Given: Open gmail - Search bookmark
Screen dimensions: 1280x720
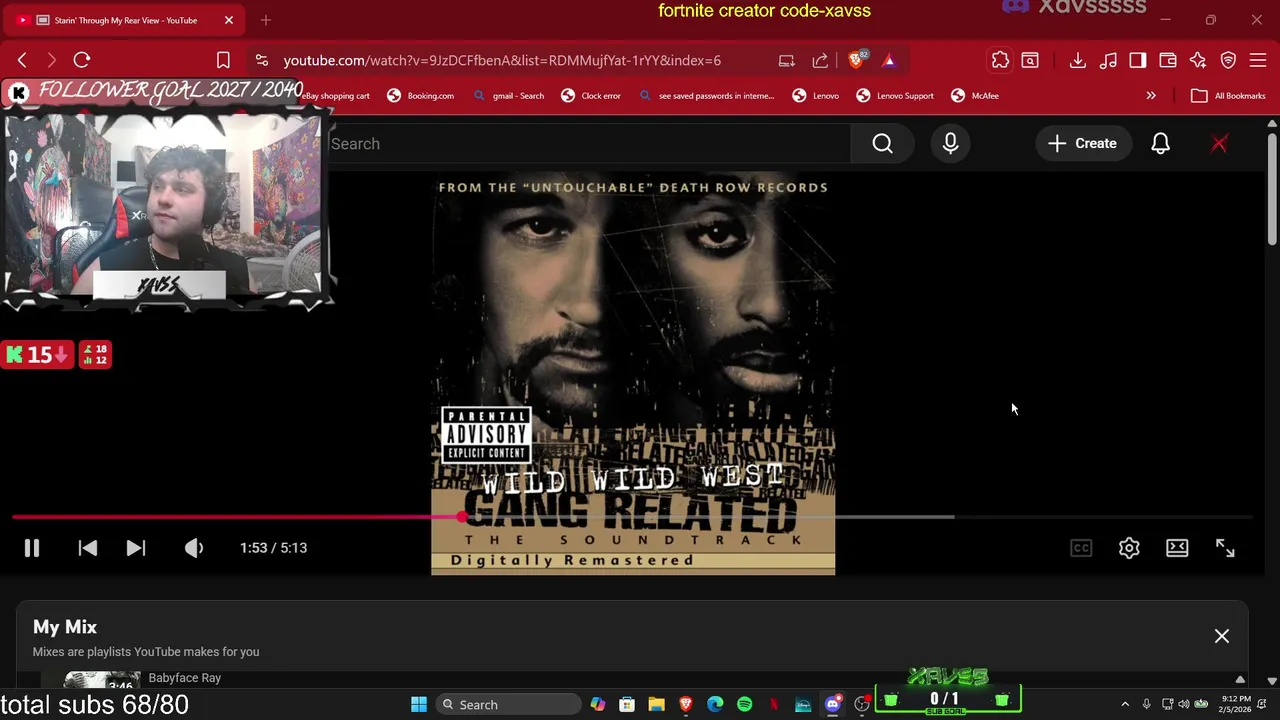Looking at the screenshot, I should click(x=508, y=96).
